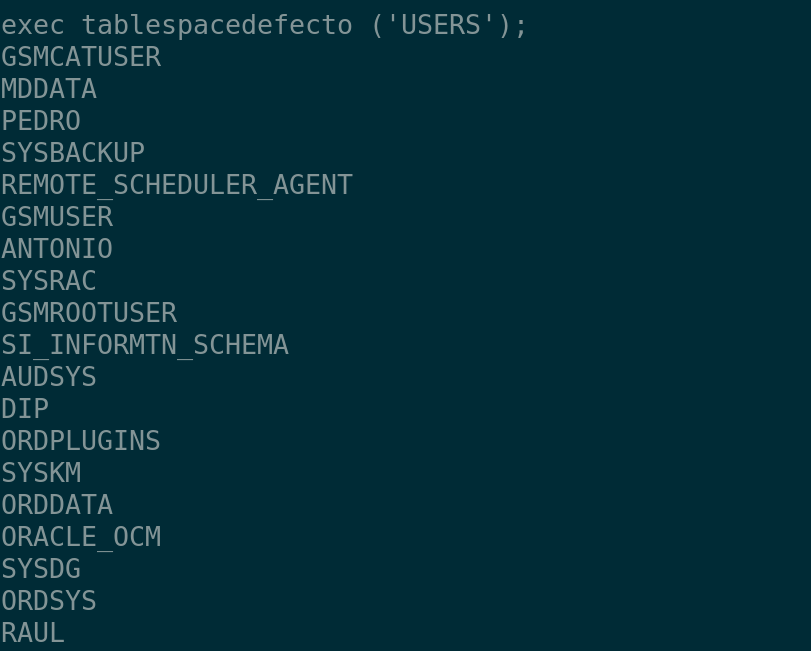Screen dimensions: 811x651
Task: Click the GSMCATUSER output line
Action: point(81,57)
